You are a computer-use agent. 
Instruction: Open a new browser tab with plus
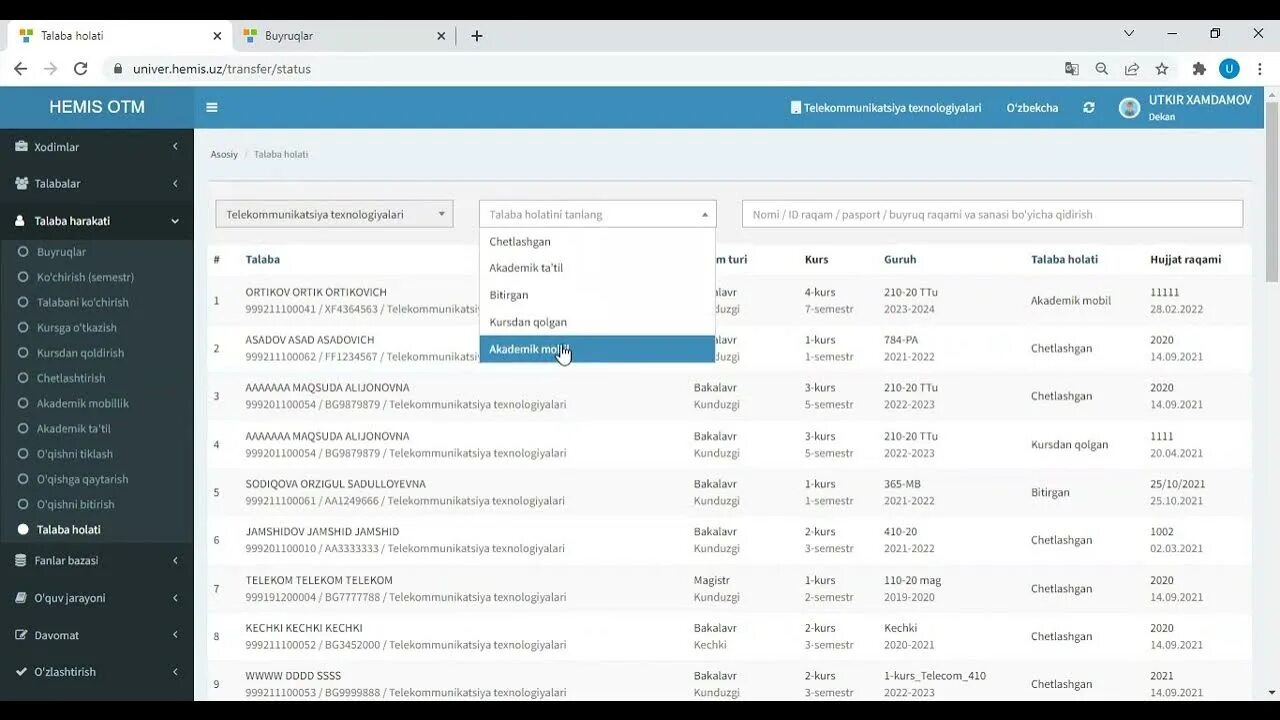click(x=477, y=36)
